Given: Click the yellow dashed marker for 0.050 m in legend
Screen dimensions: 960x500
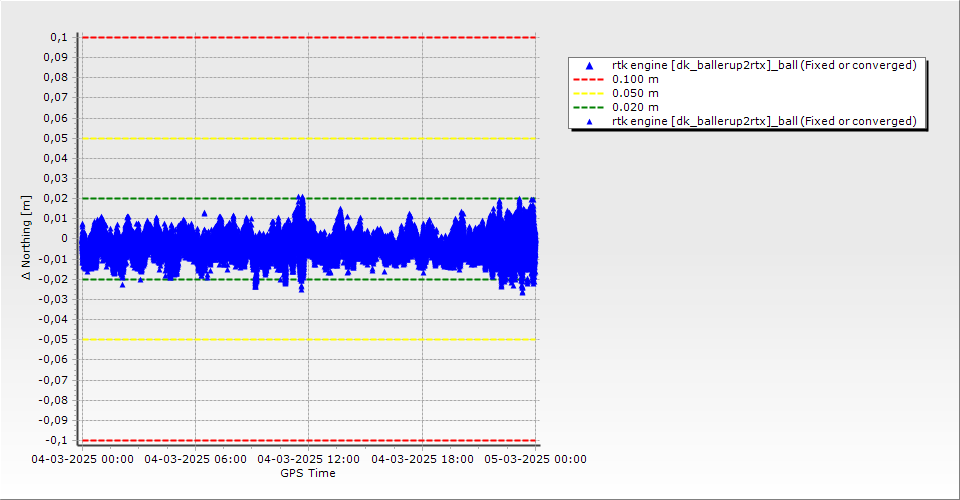Looking at the screenshot, I should tap(588, 93).
